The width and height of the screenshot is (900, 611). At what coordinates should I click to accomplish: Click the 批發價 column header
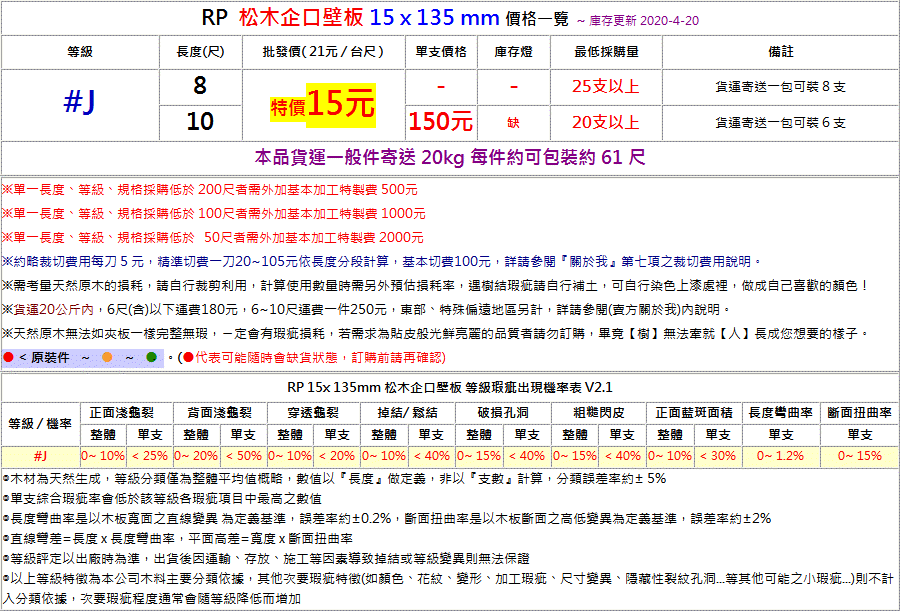[x=322, y=51]
